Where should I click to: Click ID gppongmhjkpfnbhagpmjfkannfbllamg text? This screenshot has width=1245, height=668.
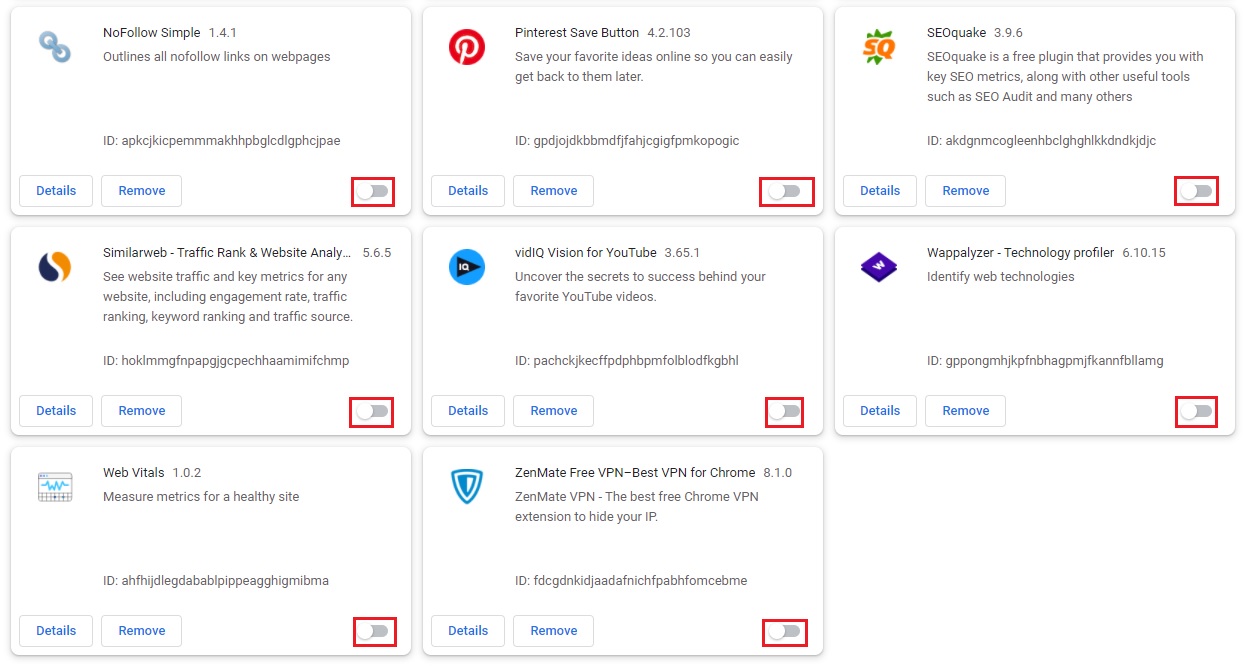(x=1045, y=361)
